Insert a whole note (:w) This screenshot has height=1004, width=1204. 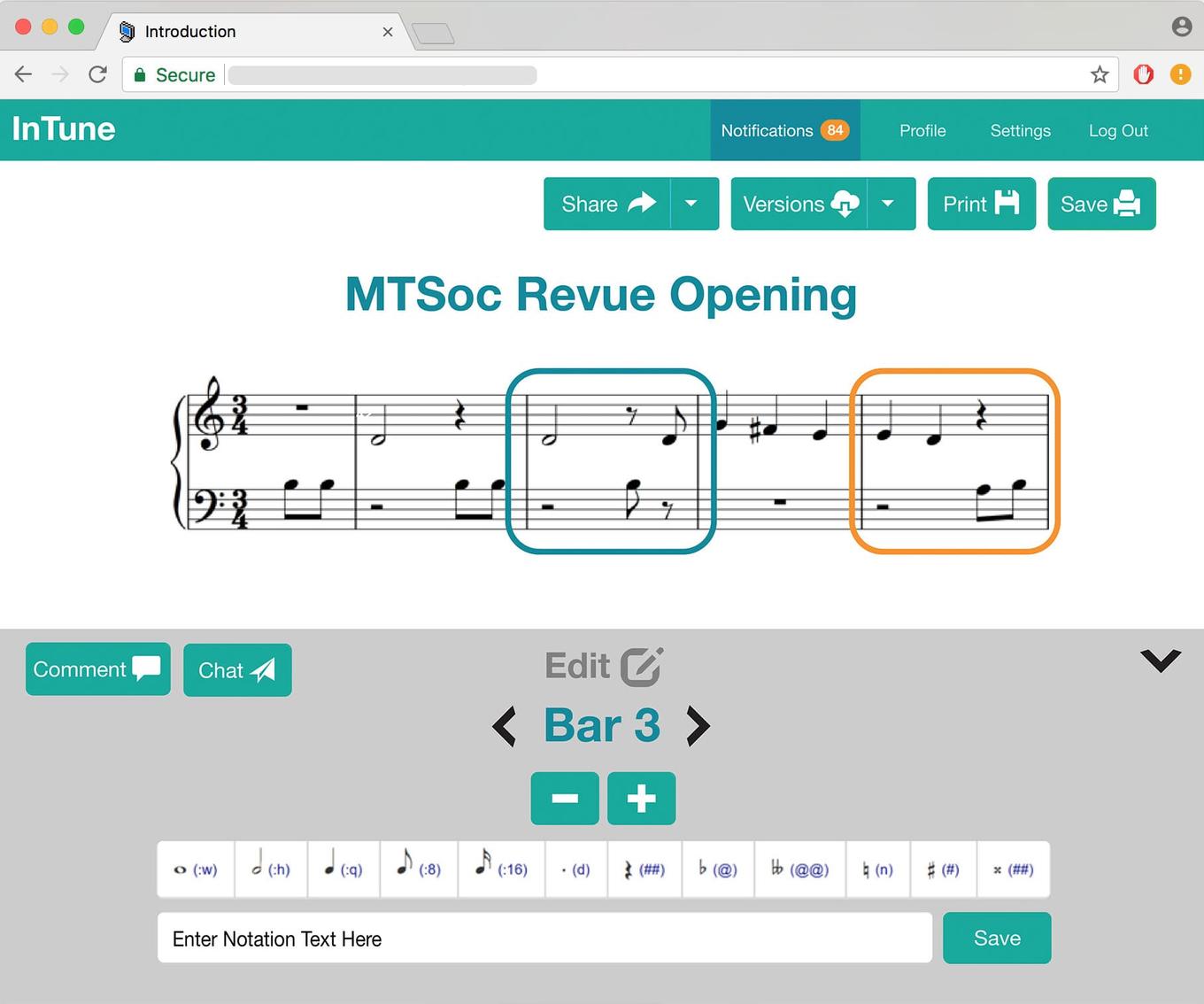click(196, 869)
